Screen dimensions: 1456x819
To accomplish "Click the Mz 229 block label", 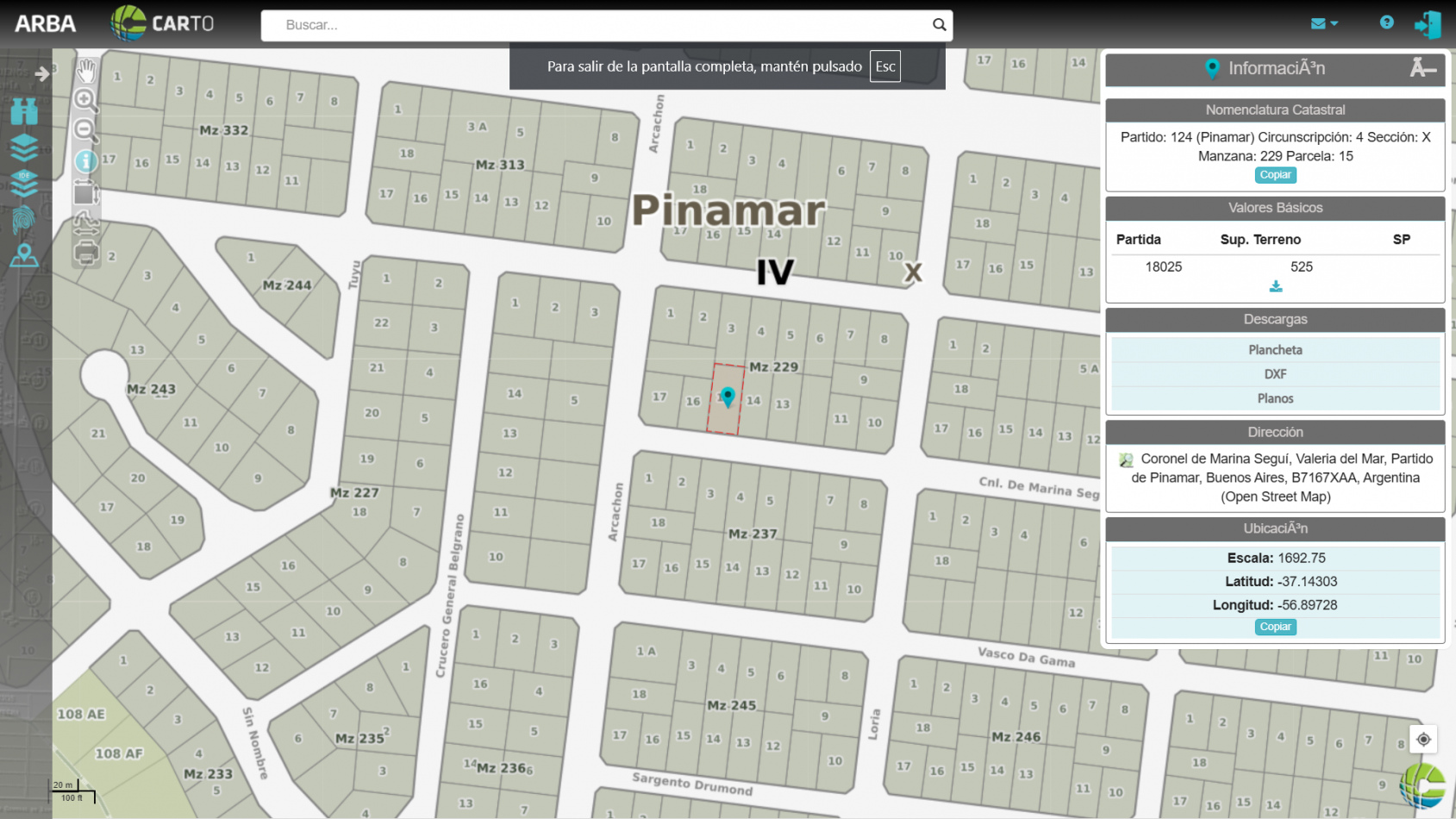I will click(x=773, y=367).
